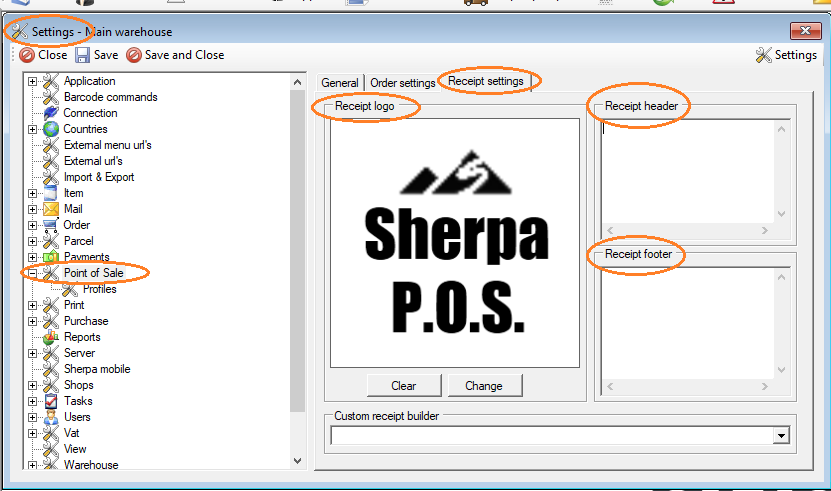Expand the Countries tree node
The width and height of the screenshot is (831, 491).
pyautogui.click(x=32, y=129)
